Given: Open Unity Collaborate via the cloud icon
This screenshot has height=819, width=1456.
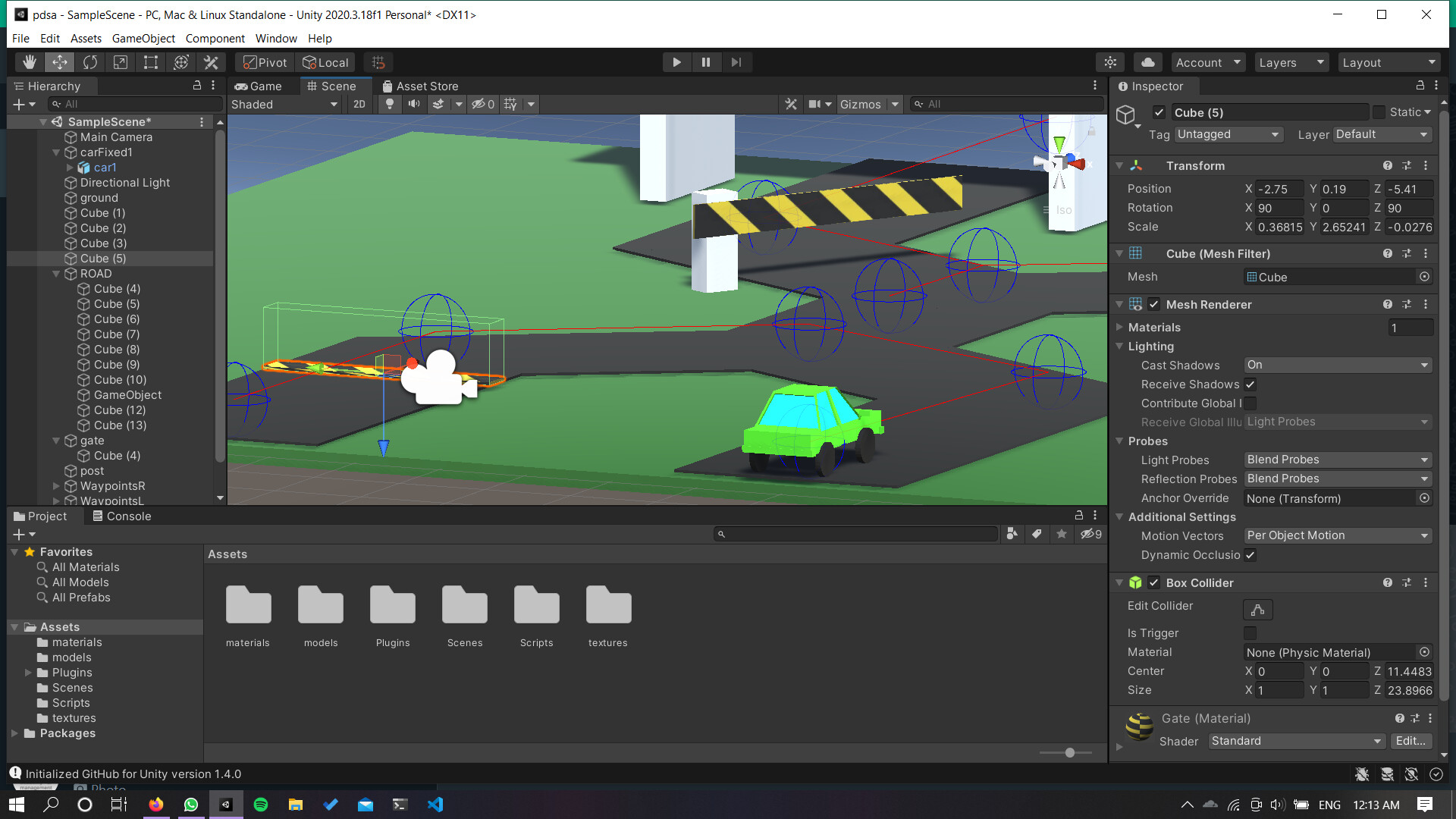Looking at the screenshot, I should [1147, 62].
